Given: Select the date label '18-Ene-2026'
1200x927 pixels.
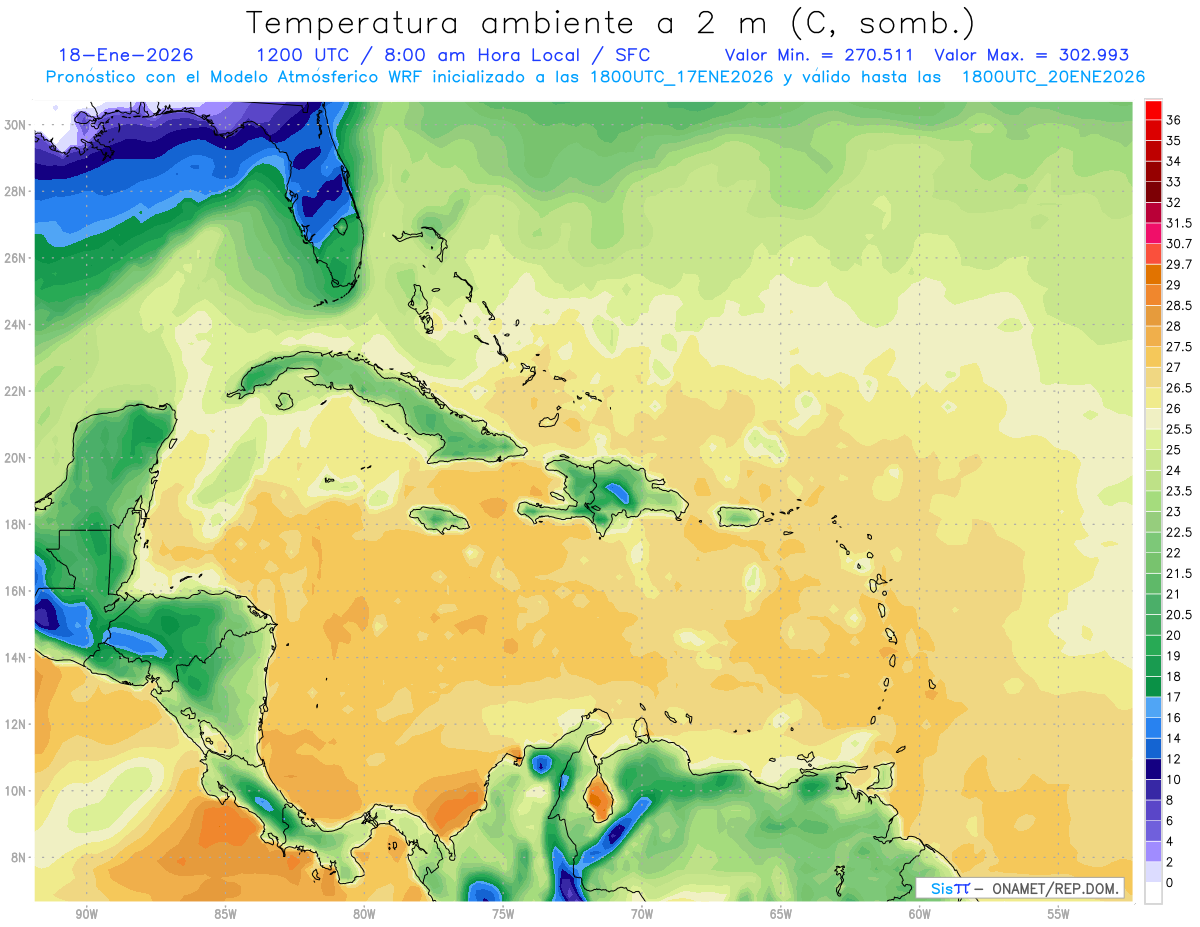Looking at the screenshot, I should pos(127,55).
